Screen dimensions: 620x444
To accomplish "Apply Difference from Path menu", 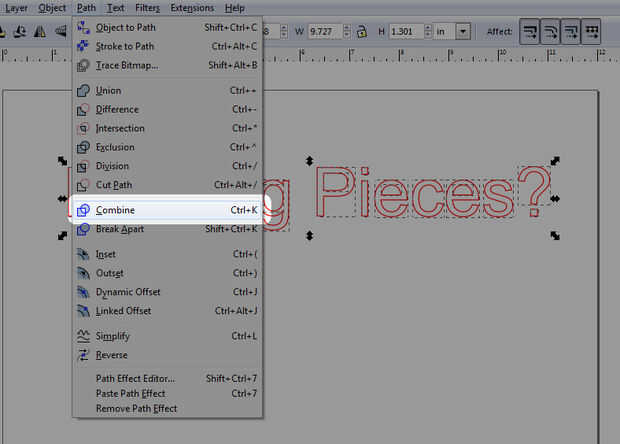I will [167, 109].
